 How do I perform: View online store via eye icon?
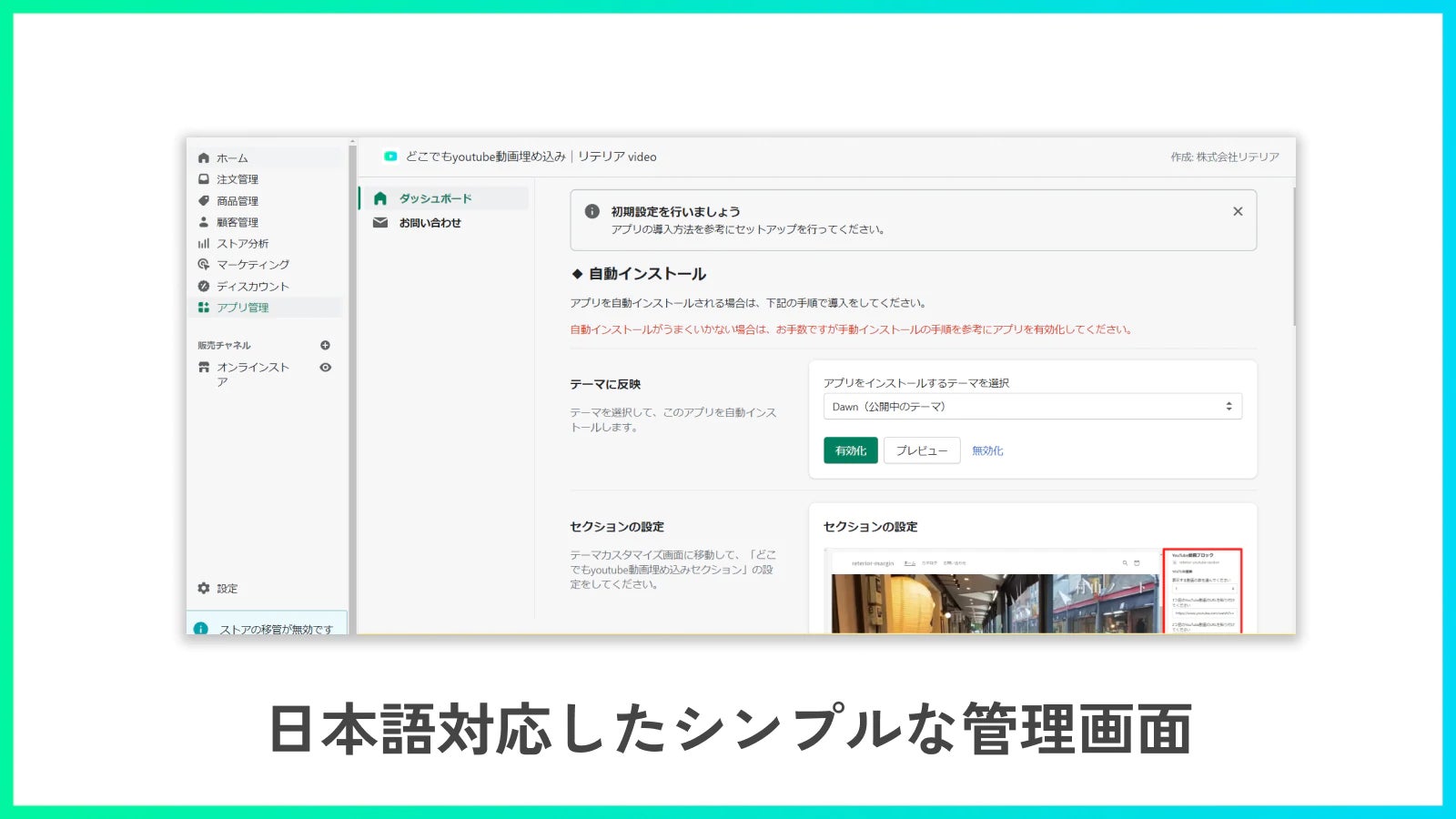coord(325,368)
